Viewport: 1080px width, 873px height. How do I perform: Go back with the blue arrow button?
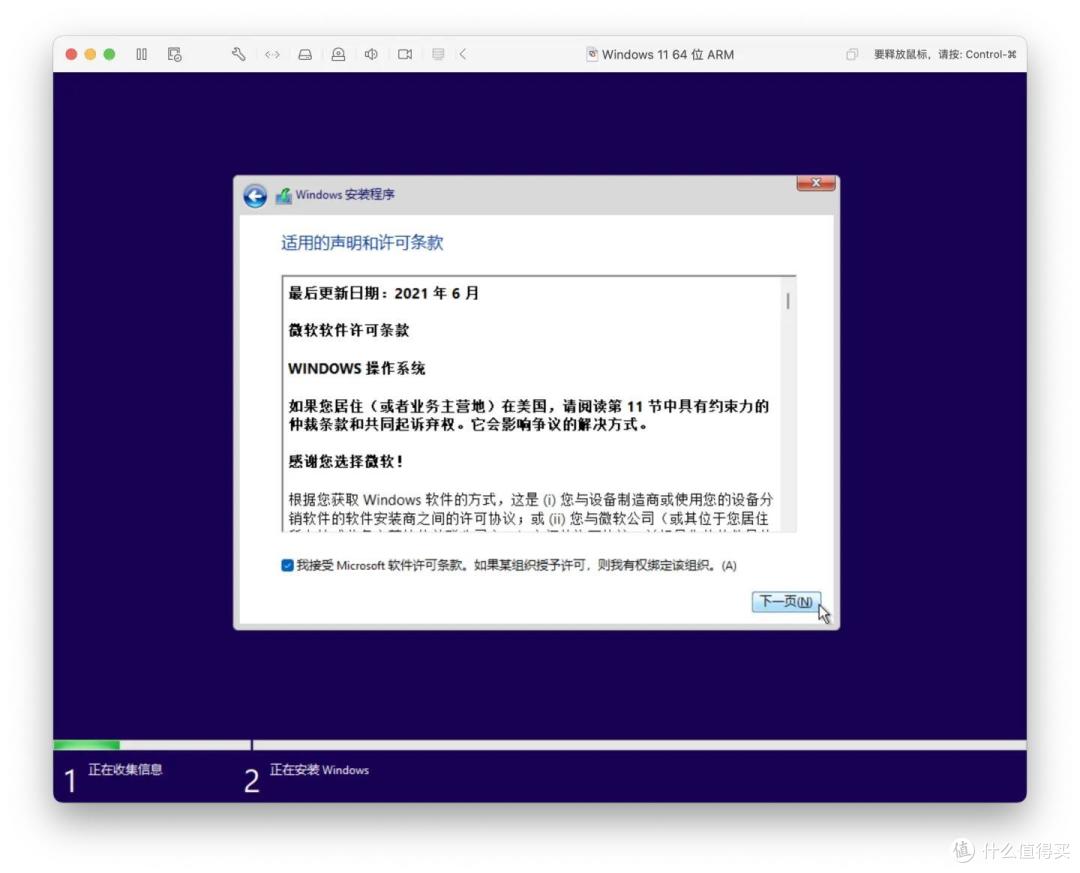(256, 196)
